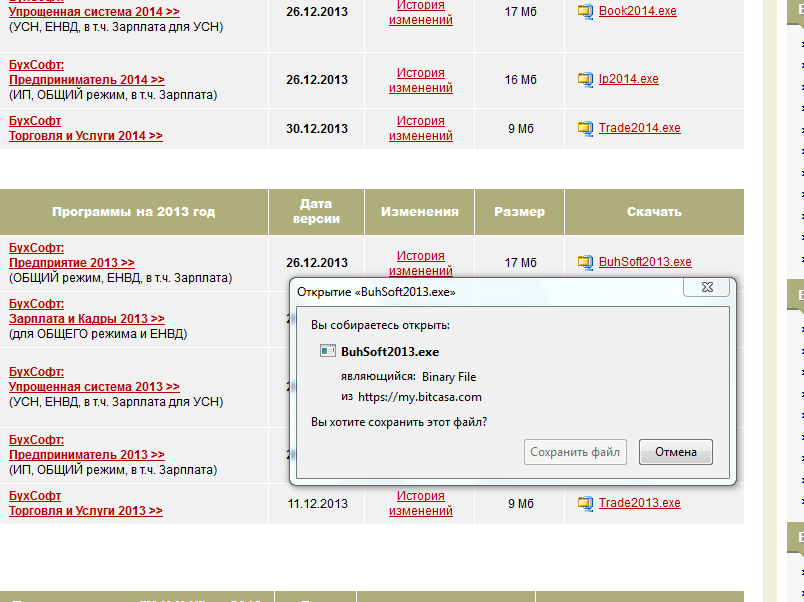The image size is (804, 602).
Task: Download BuhSoft2013.exe from the table
Action: click(x=645, y=262)
